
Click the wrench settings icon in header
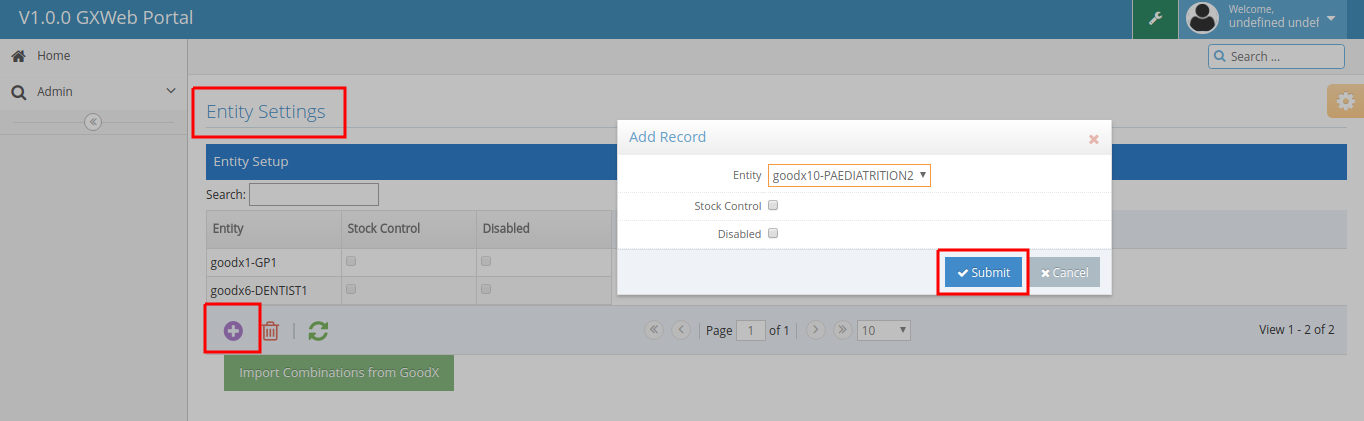point(1155,19)
